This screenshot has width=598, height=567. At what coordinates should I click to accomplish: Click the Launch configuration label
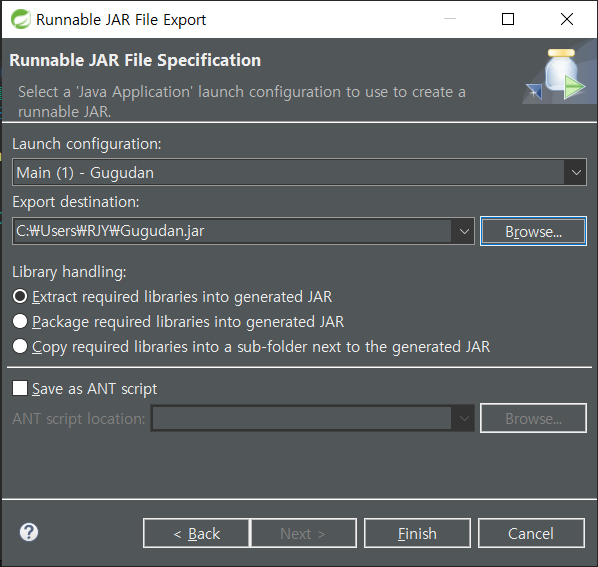(x=87, y=144)
